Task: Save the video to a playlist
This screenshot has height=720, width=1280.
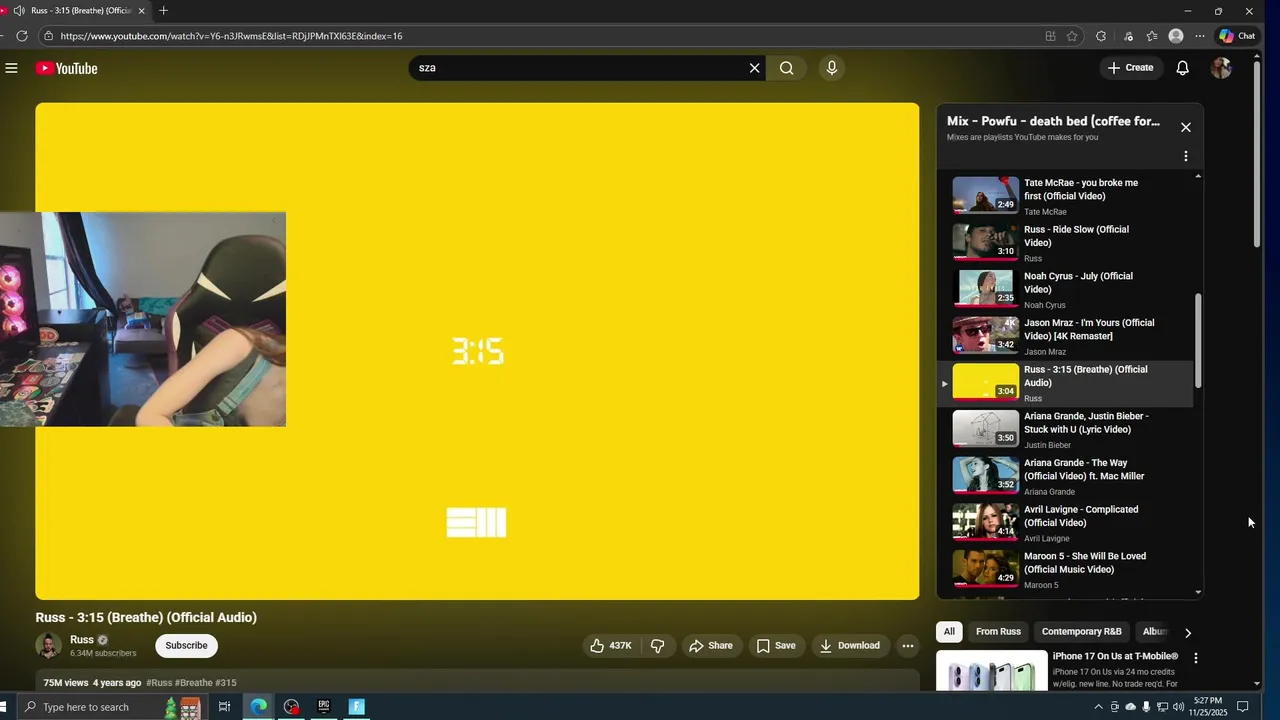Action: 776,646
